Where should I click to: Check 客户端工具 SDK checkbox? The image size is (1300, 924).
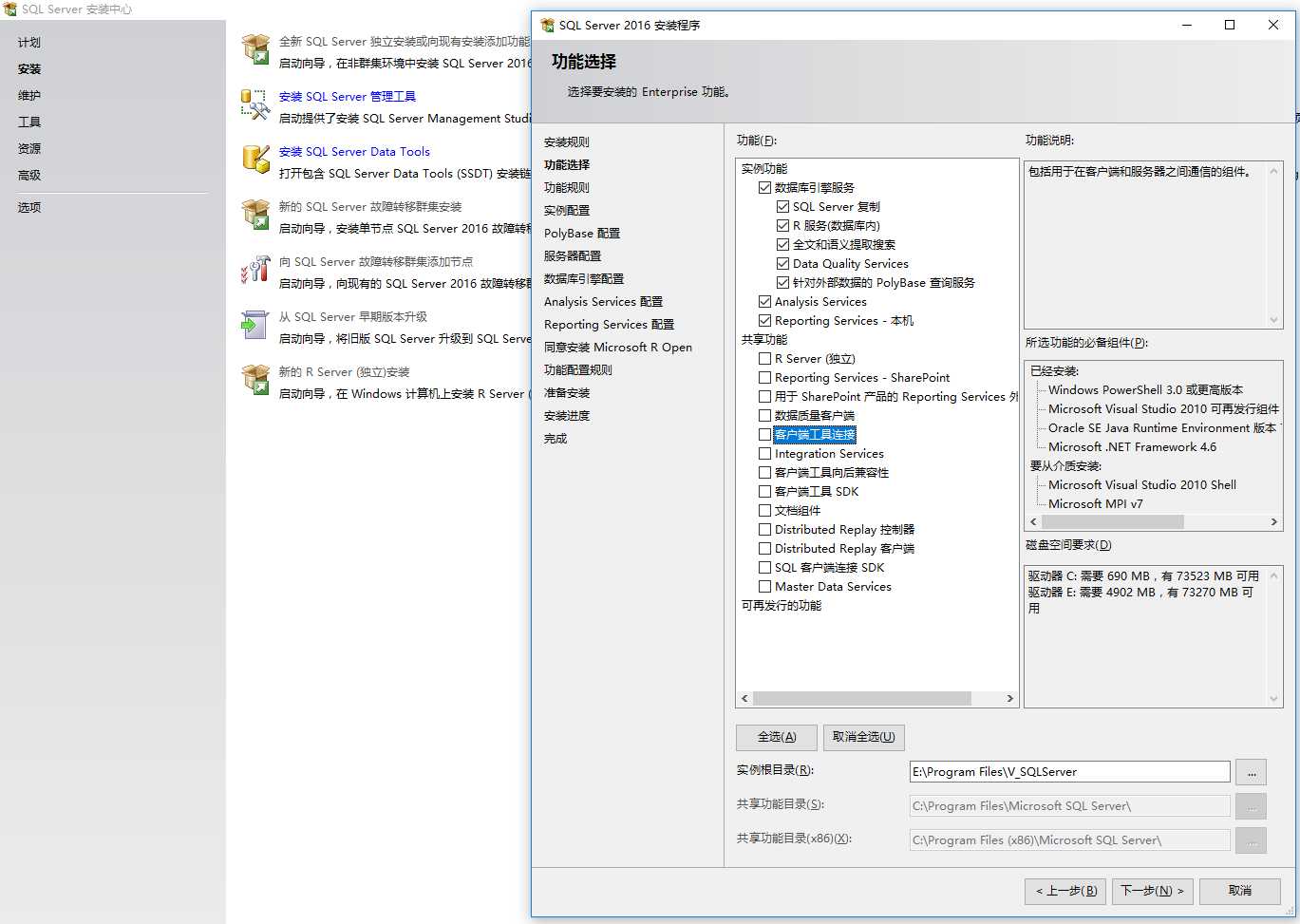coord(764,491)
